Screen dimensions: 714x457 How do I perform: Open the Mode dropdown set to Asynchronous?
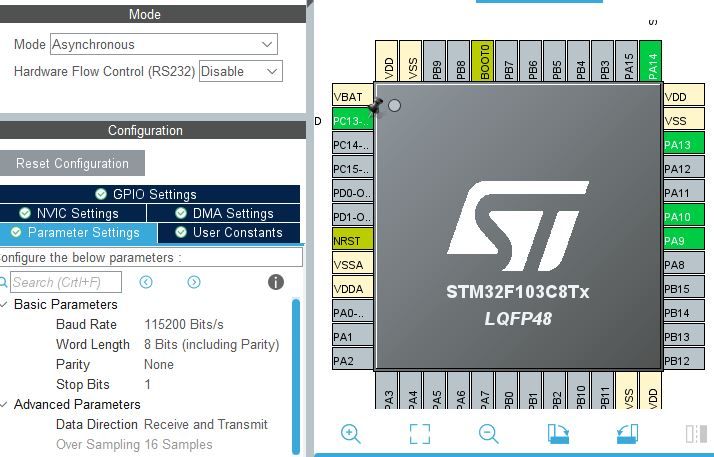(x=163, y=44)
